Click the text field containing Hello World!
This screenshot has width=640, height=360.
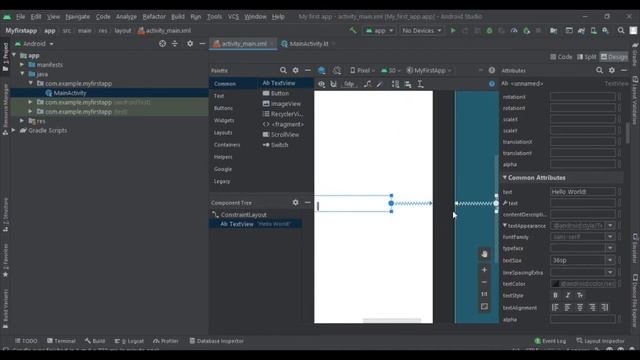click(x=582, y=191)
